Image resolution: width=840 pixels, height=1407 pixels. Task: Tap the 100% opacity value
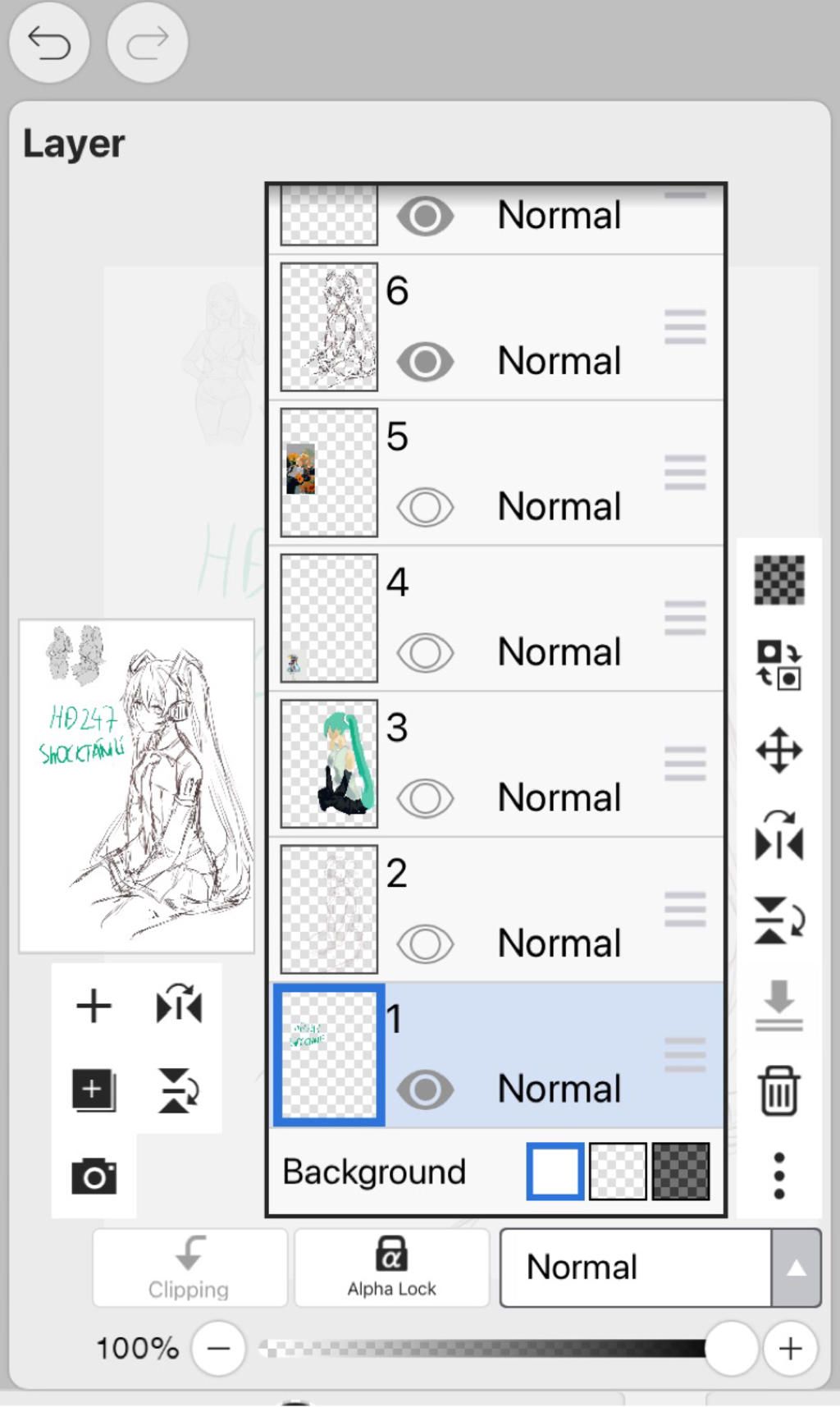pos(137,1348)
